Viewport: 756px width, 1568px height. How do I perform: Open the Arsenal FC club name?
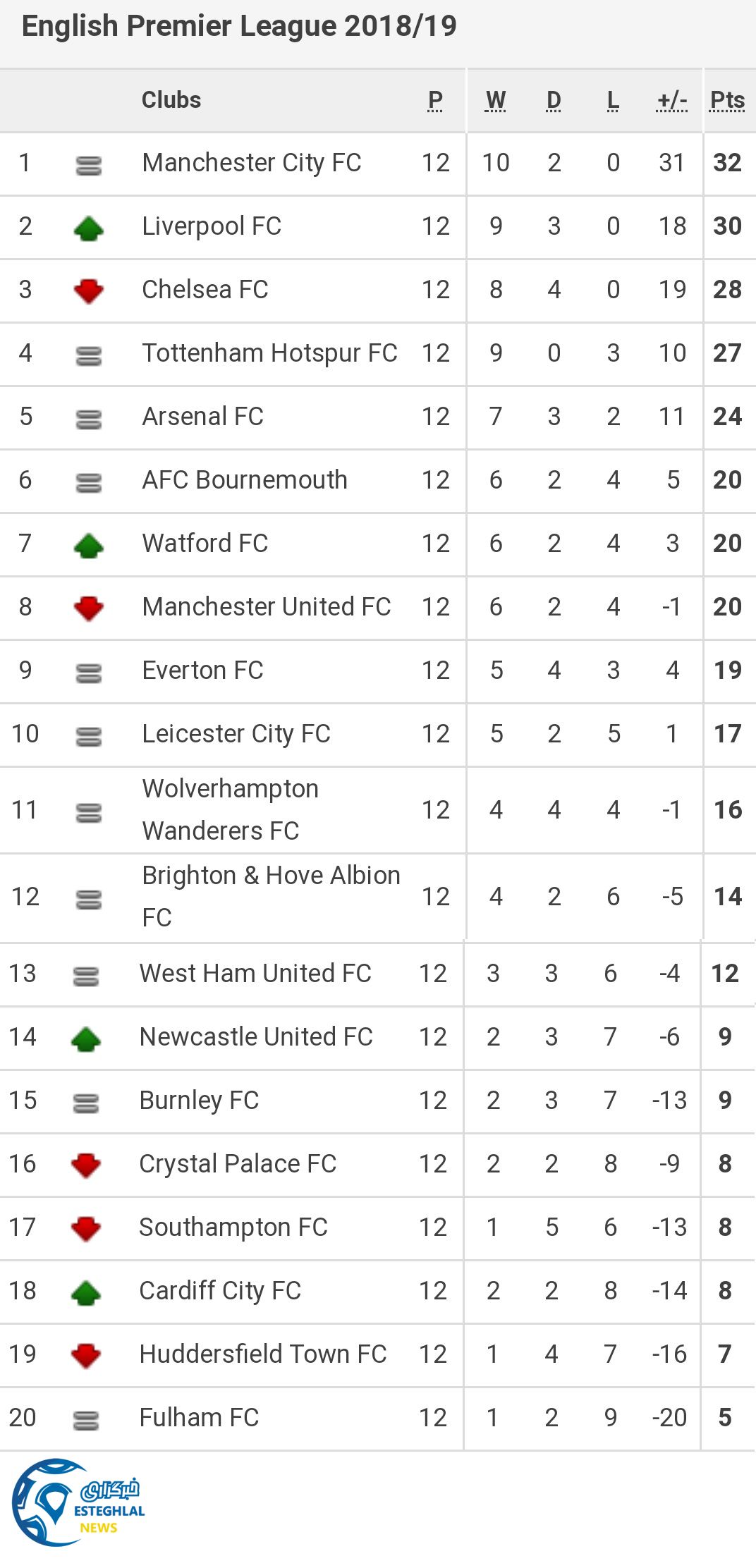click(202, 417)
